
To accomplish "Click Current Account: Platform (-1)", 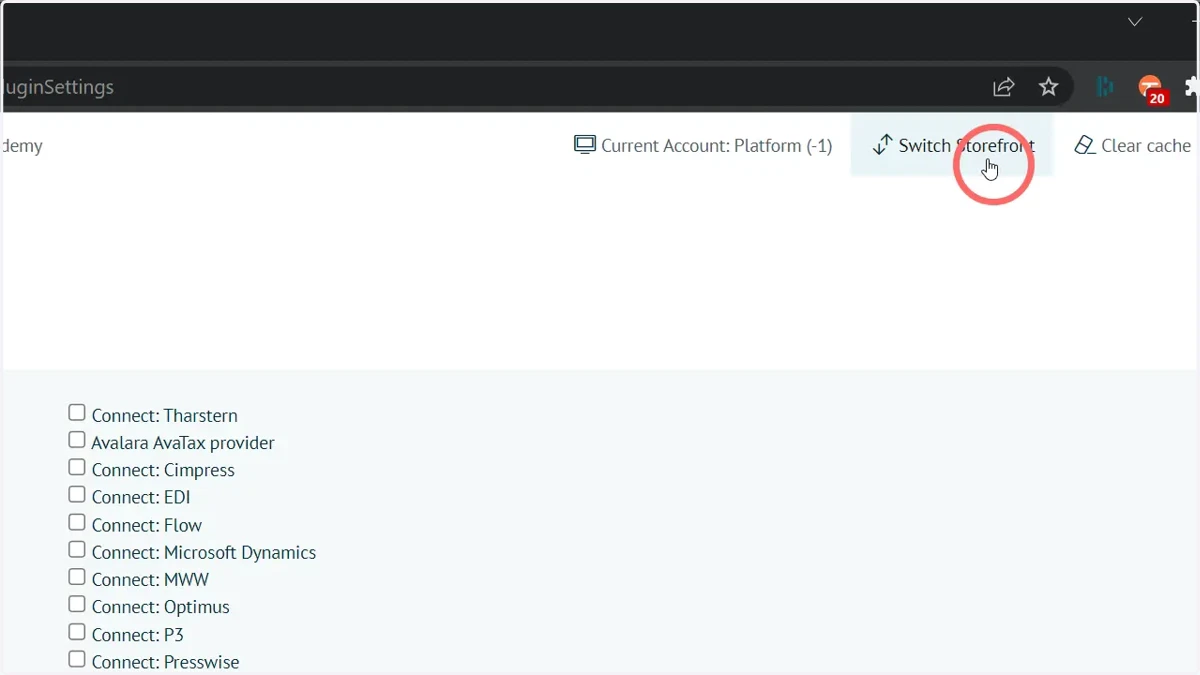I will (703, 145).
